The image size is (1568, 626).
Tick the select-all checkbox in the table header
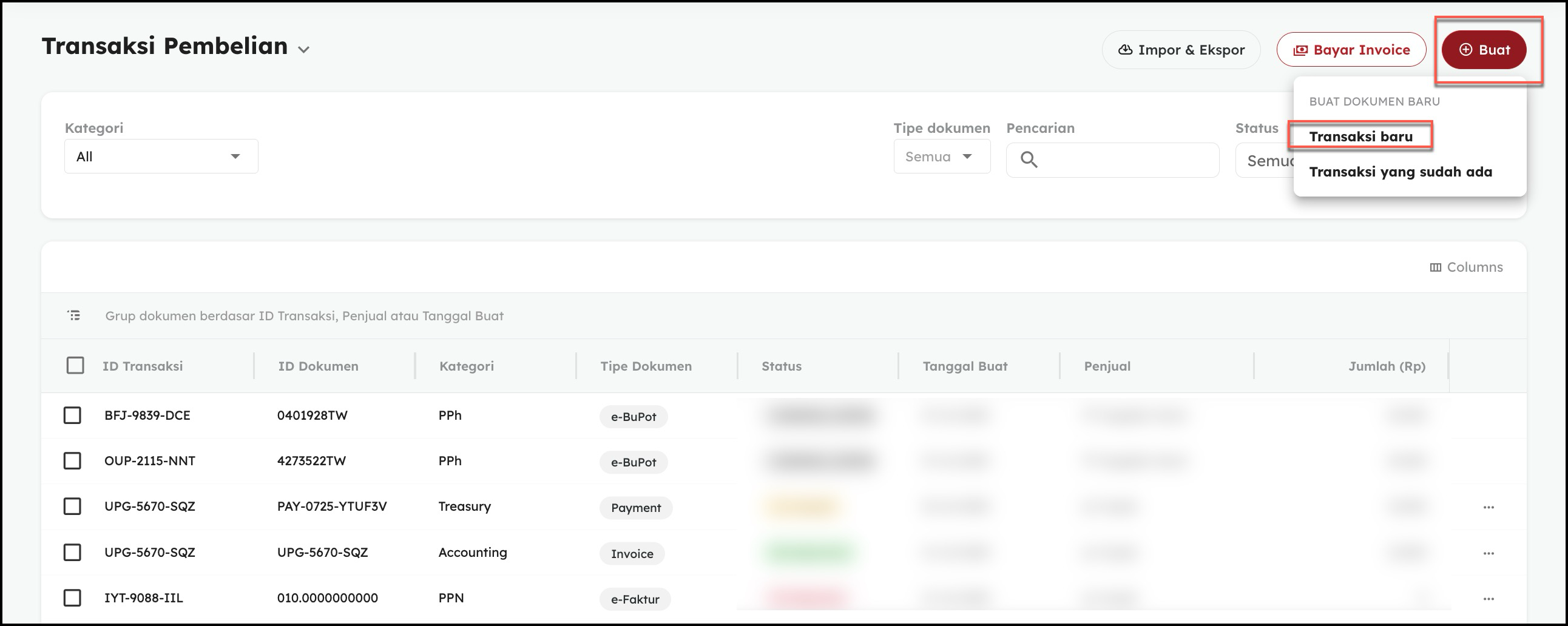coord(75,366)
